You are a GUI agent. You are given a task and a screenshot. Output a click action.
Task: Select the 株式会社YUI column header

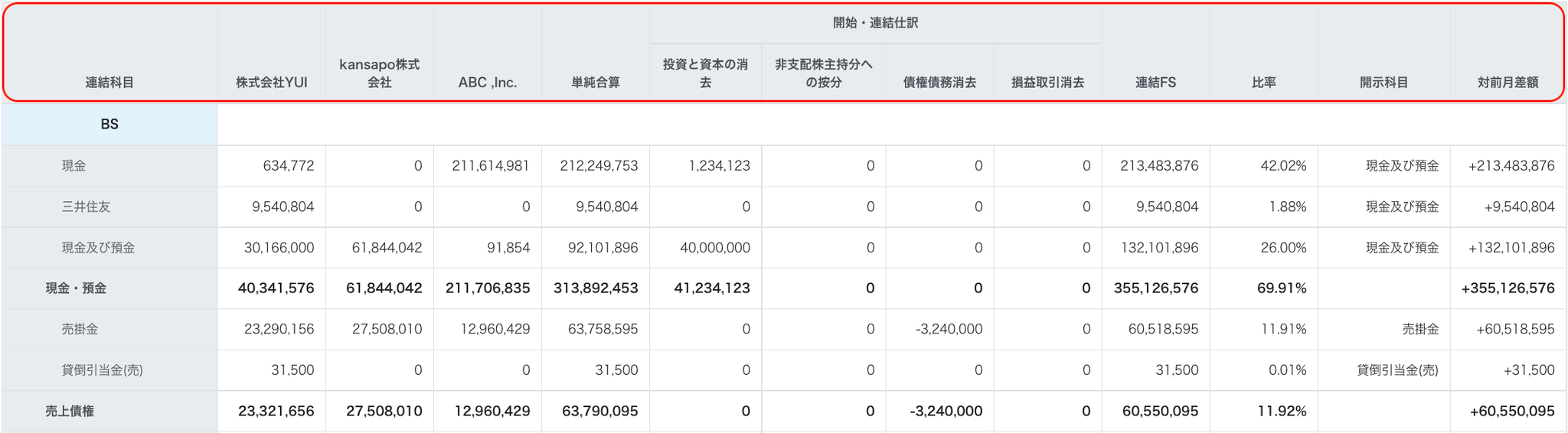(272, 83)
